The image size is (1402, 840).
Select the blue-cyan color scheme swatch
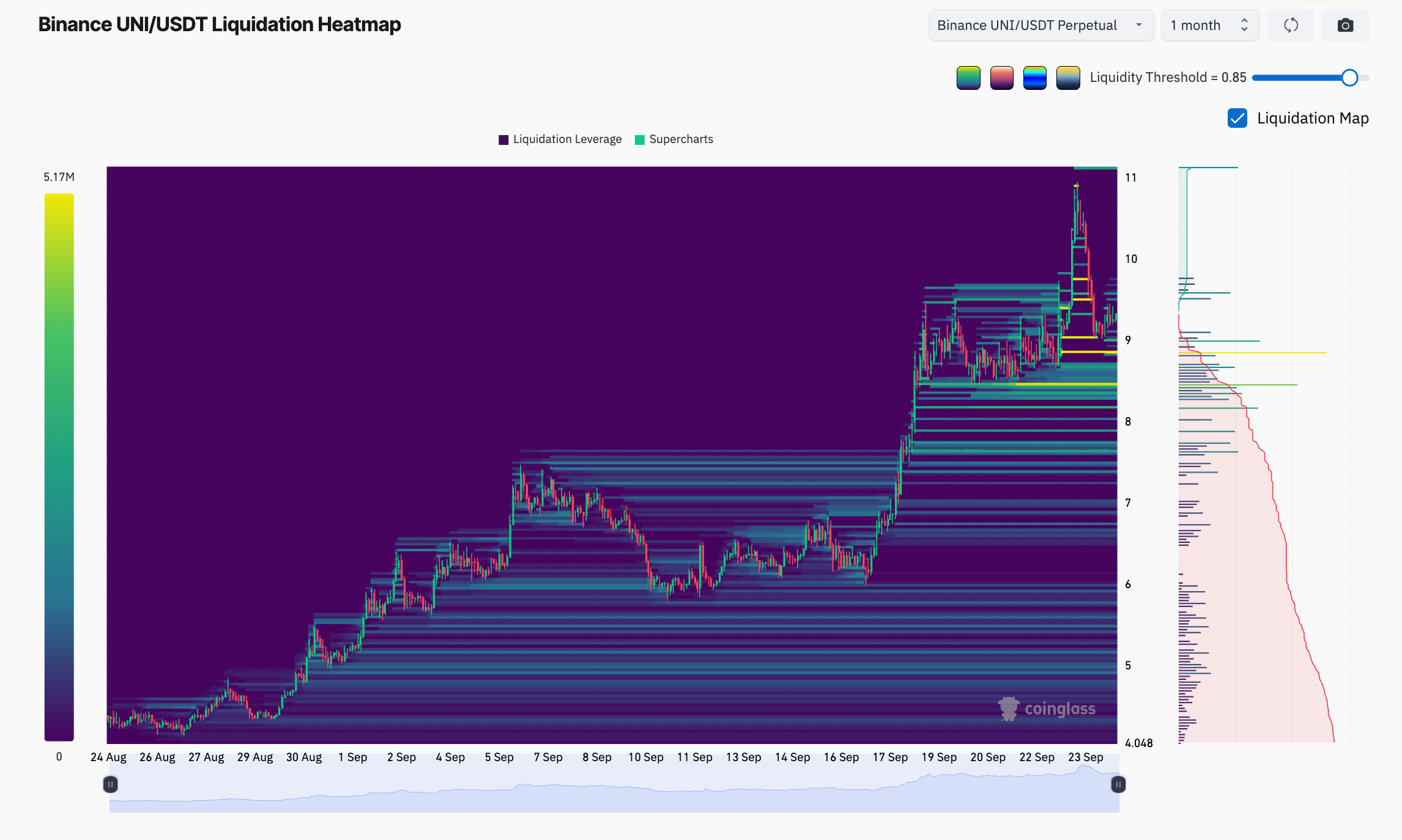tap(1034, 78)
